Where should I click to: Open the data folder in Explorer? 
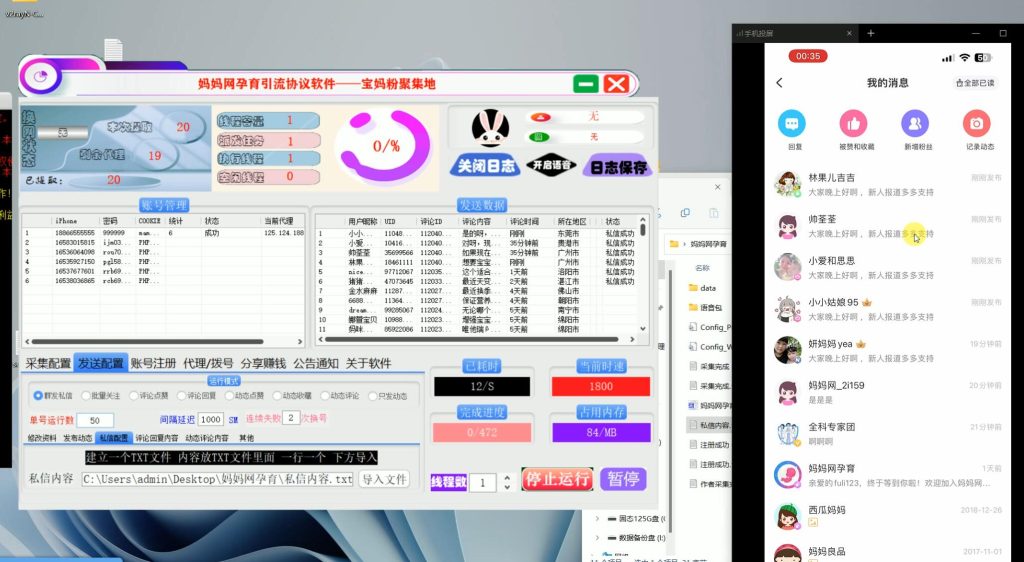[x=703, y=288]
